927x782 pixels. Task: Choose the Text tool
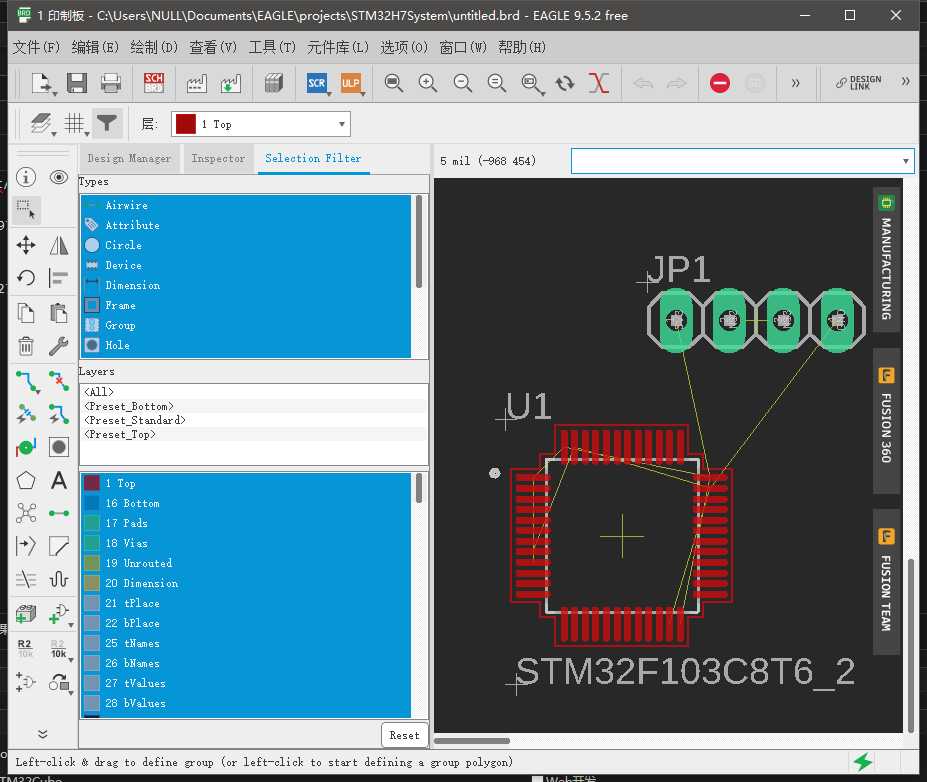59,480
